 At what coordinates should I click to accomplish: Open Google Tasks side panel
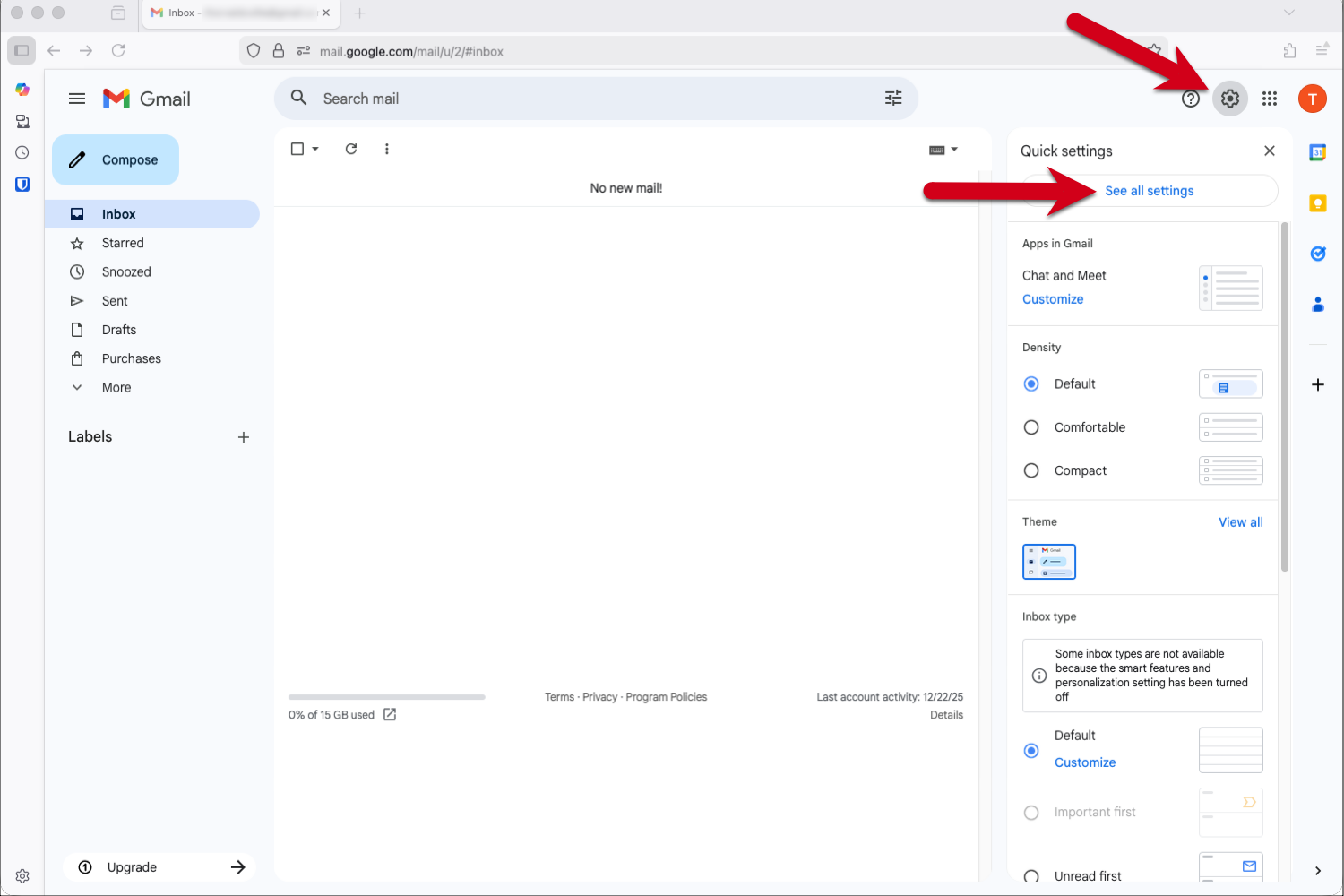pos(1318,254)
